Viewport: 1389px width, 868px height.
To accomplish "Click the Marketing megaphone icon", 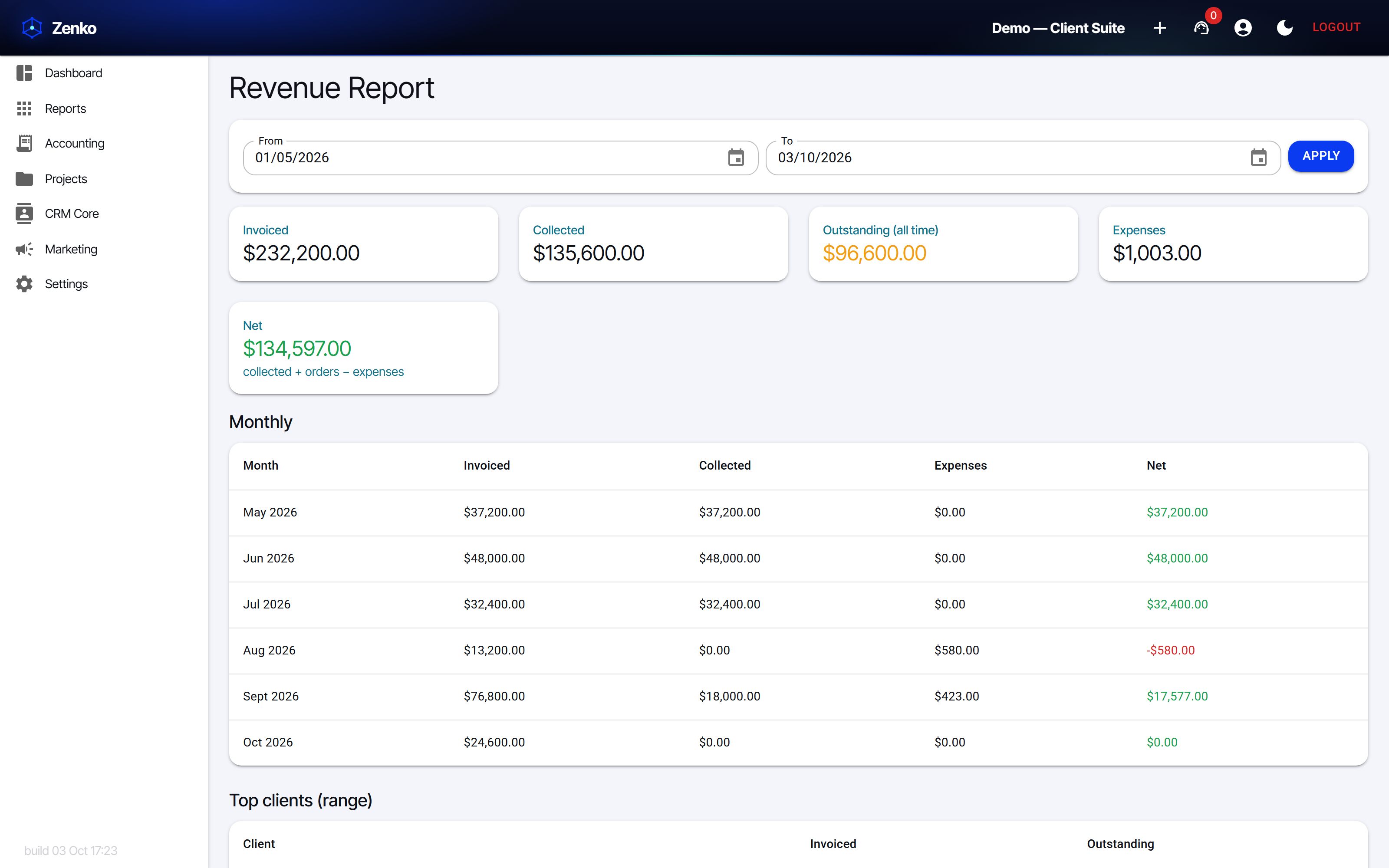I will point(24,249).
